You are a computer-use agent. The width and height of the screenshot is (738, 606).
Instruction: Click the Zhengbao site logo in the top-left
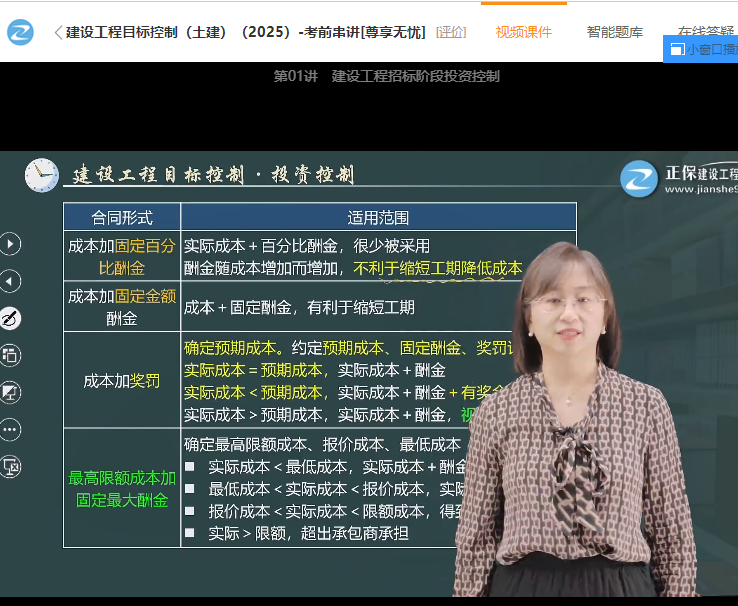(x=20, y=32)
